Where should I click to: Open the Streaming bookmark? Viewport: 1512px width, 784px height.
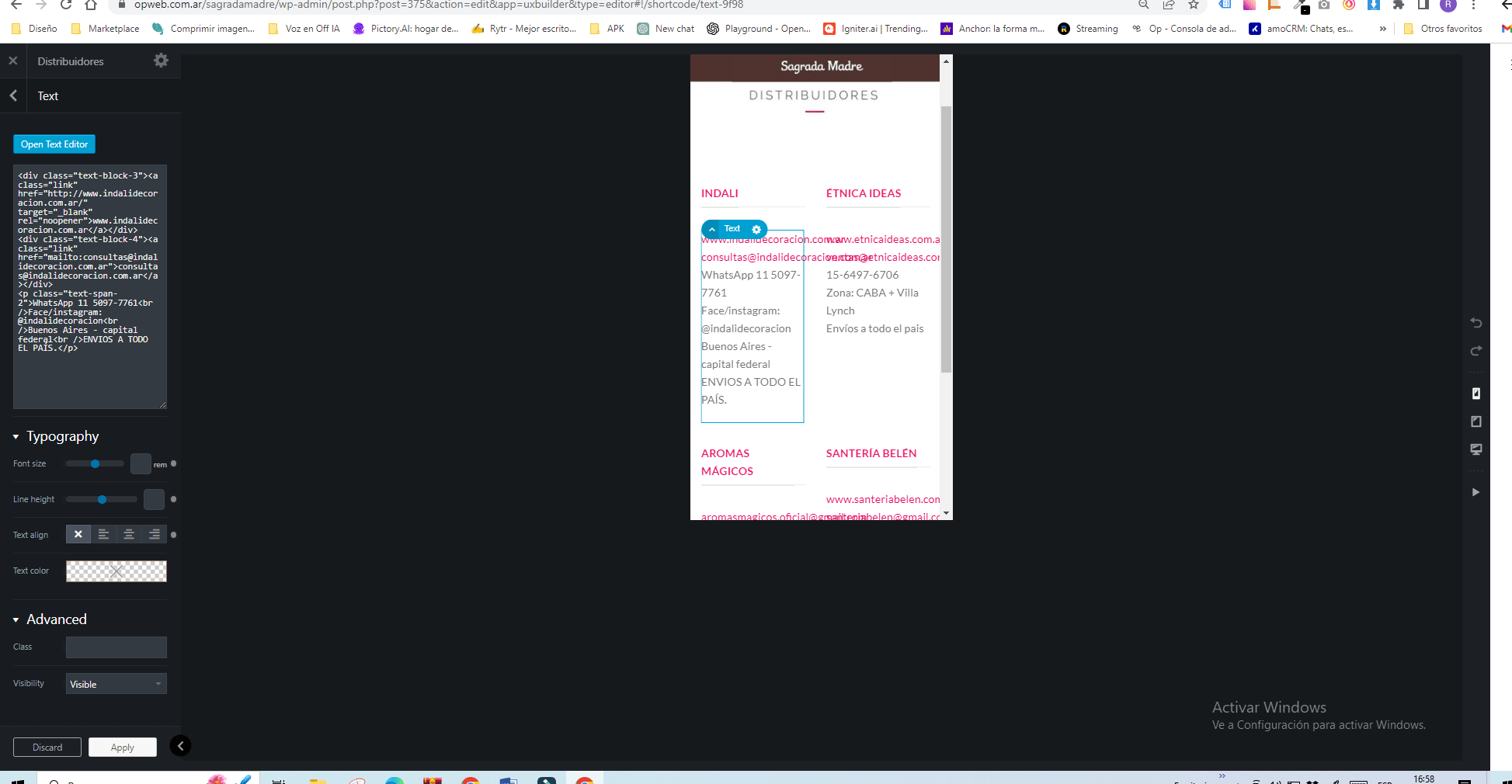click(1088, 29)
